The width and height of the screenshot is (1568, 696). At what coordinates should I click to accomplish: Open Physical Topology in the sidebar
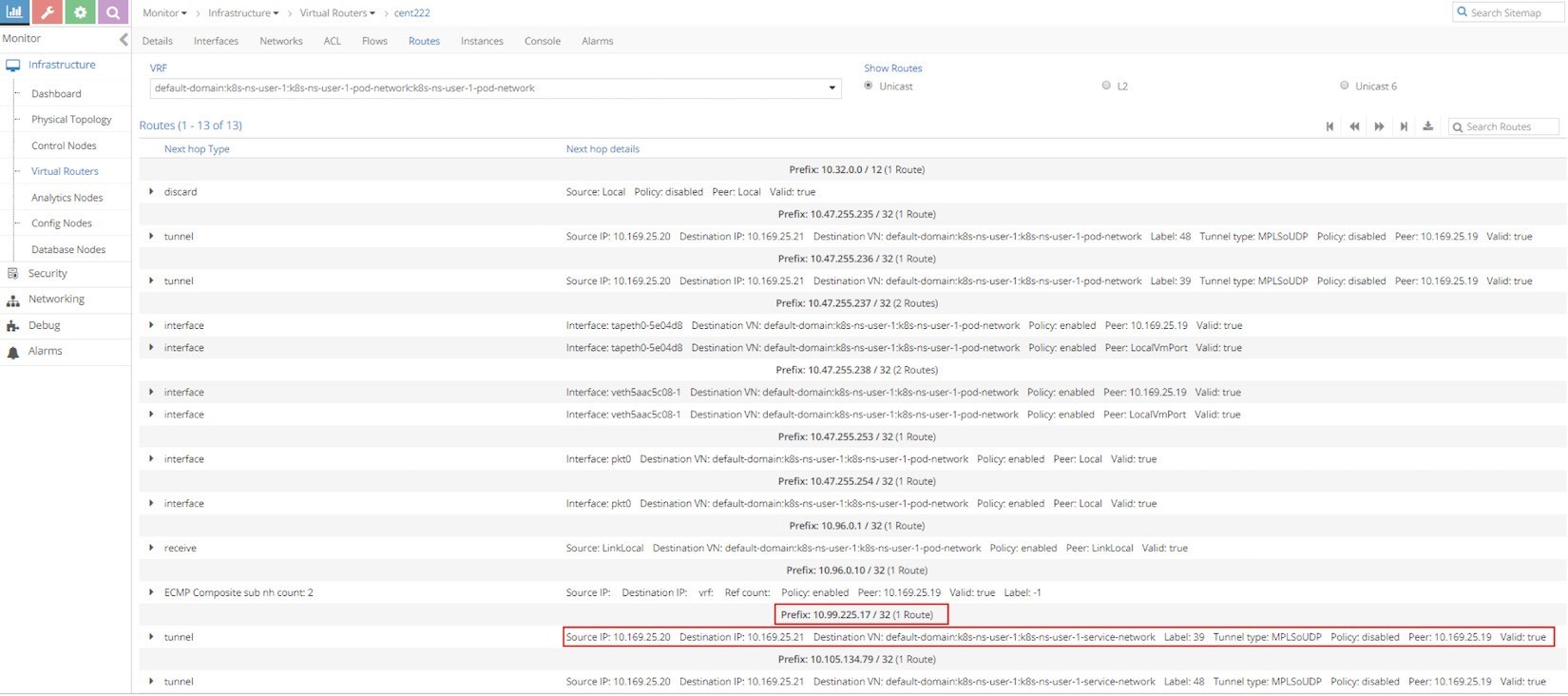[71, 120]
